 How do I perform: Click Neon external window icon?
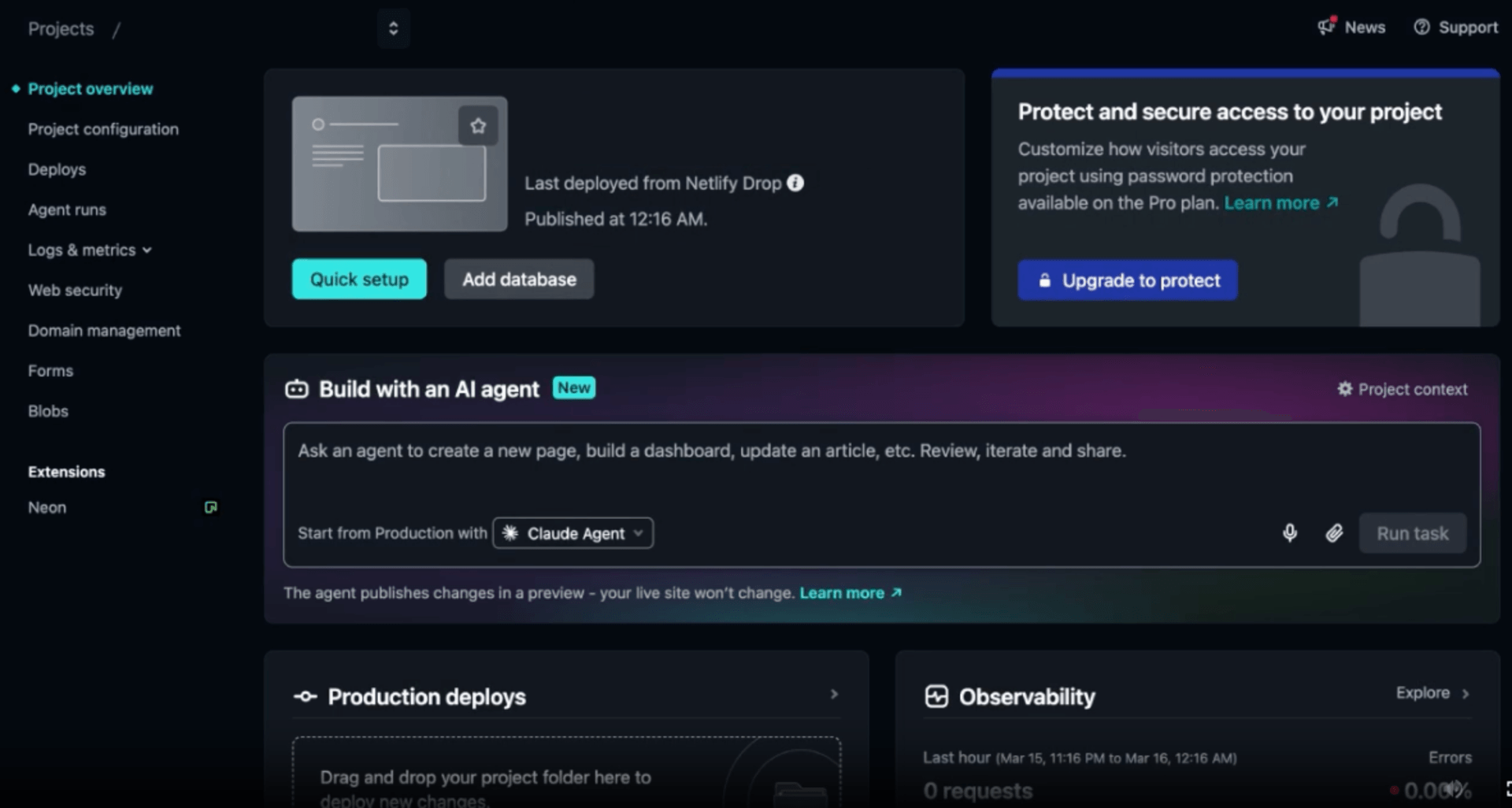pos(210,507)
